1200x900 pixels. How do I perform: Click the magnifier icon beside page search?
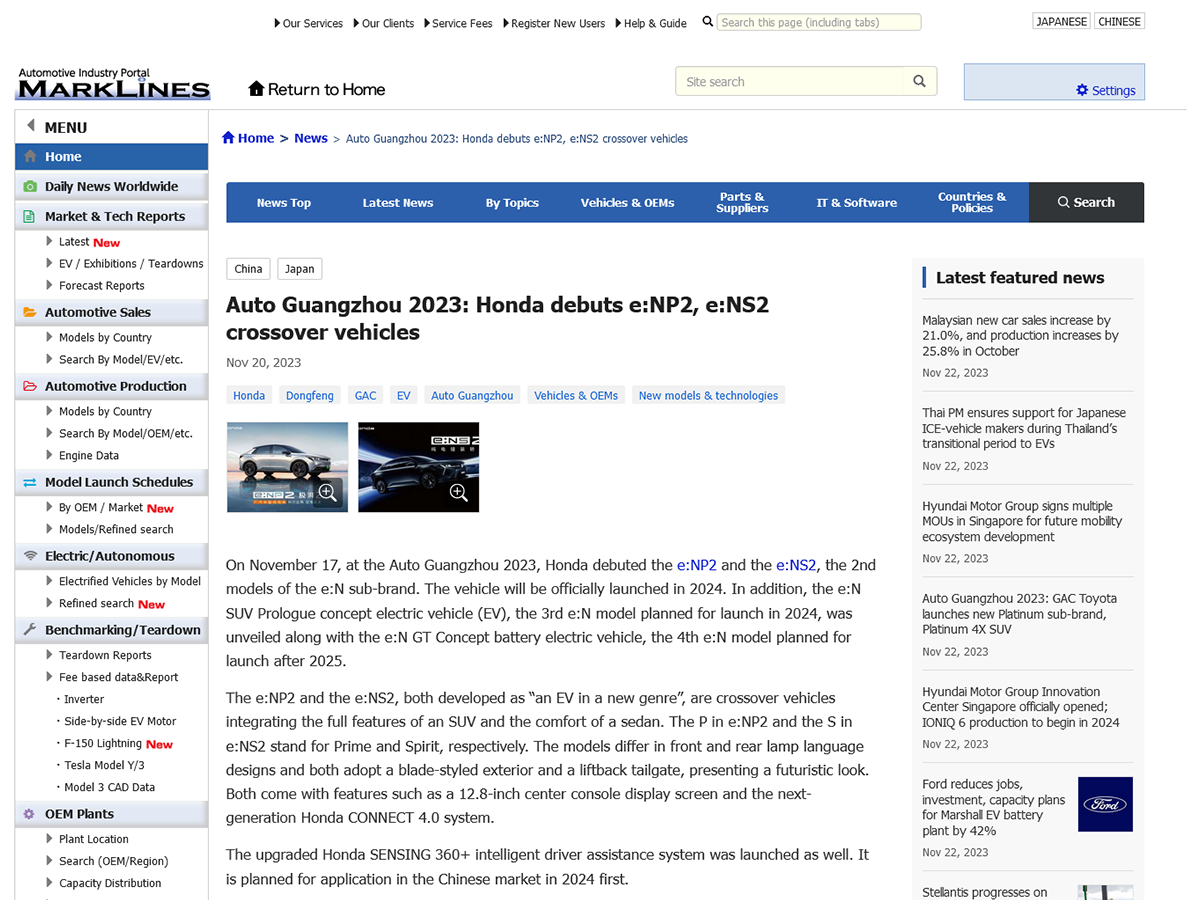click(x=708, y=22)
